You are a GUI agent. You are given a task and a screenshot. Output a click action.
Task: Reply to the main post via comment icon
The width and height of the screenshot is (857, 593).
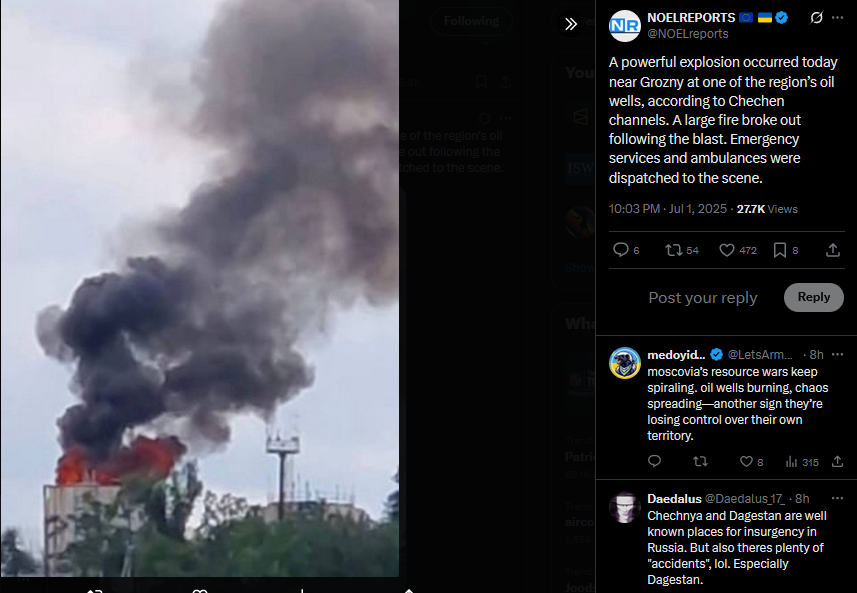620,250
